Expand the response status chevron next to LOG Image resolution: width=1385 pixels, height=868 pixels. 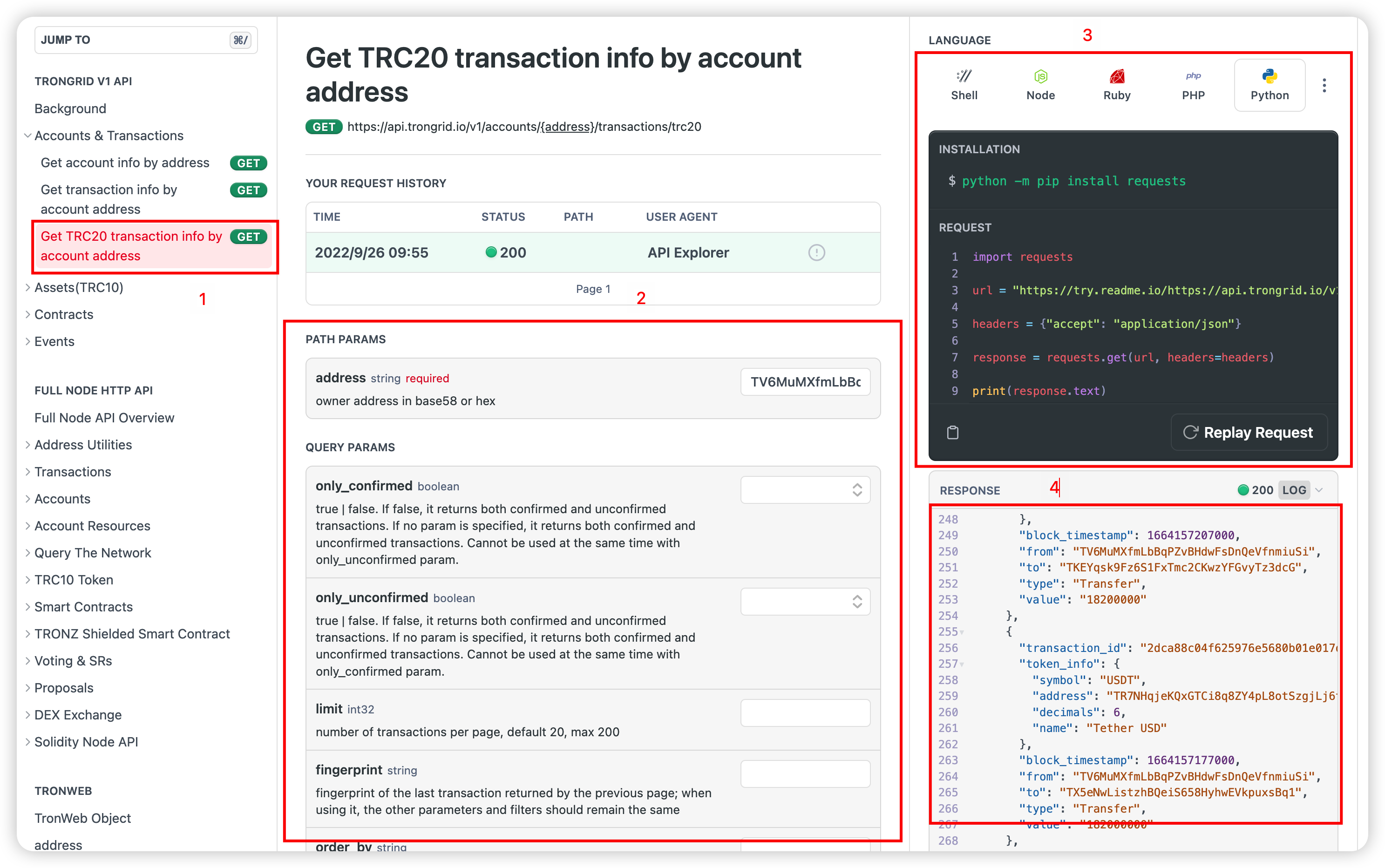click(1319, 490)
